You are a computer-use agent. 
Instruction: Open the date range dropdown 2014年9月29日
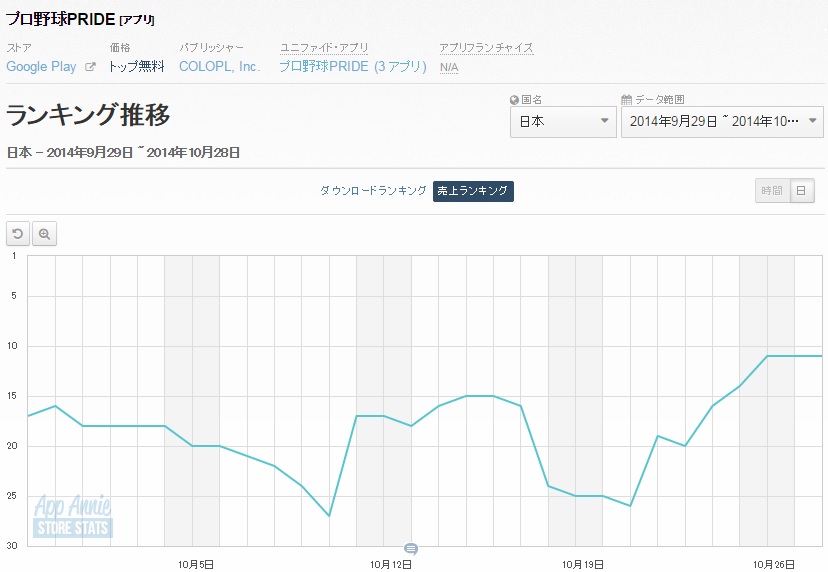pyautogui.click(x=722, y=121)
